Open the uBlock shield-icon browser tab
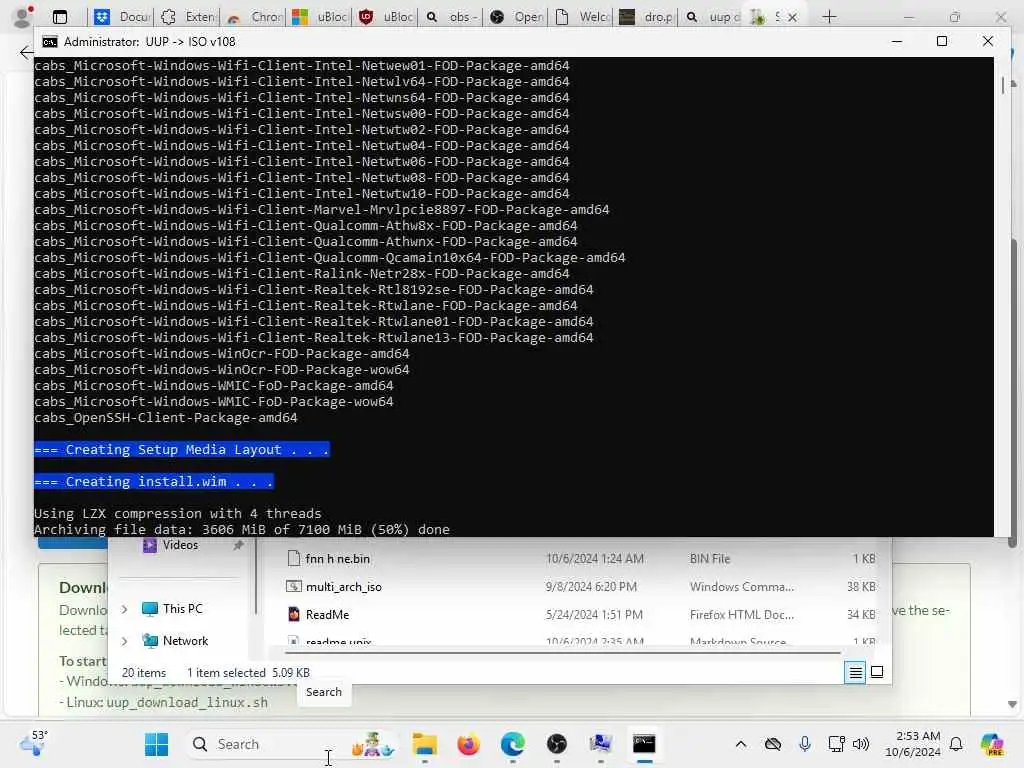The width and height of the screenshot is (1024, 768). point(386,17)
